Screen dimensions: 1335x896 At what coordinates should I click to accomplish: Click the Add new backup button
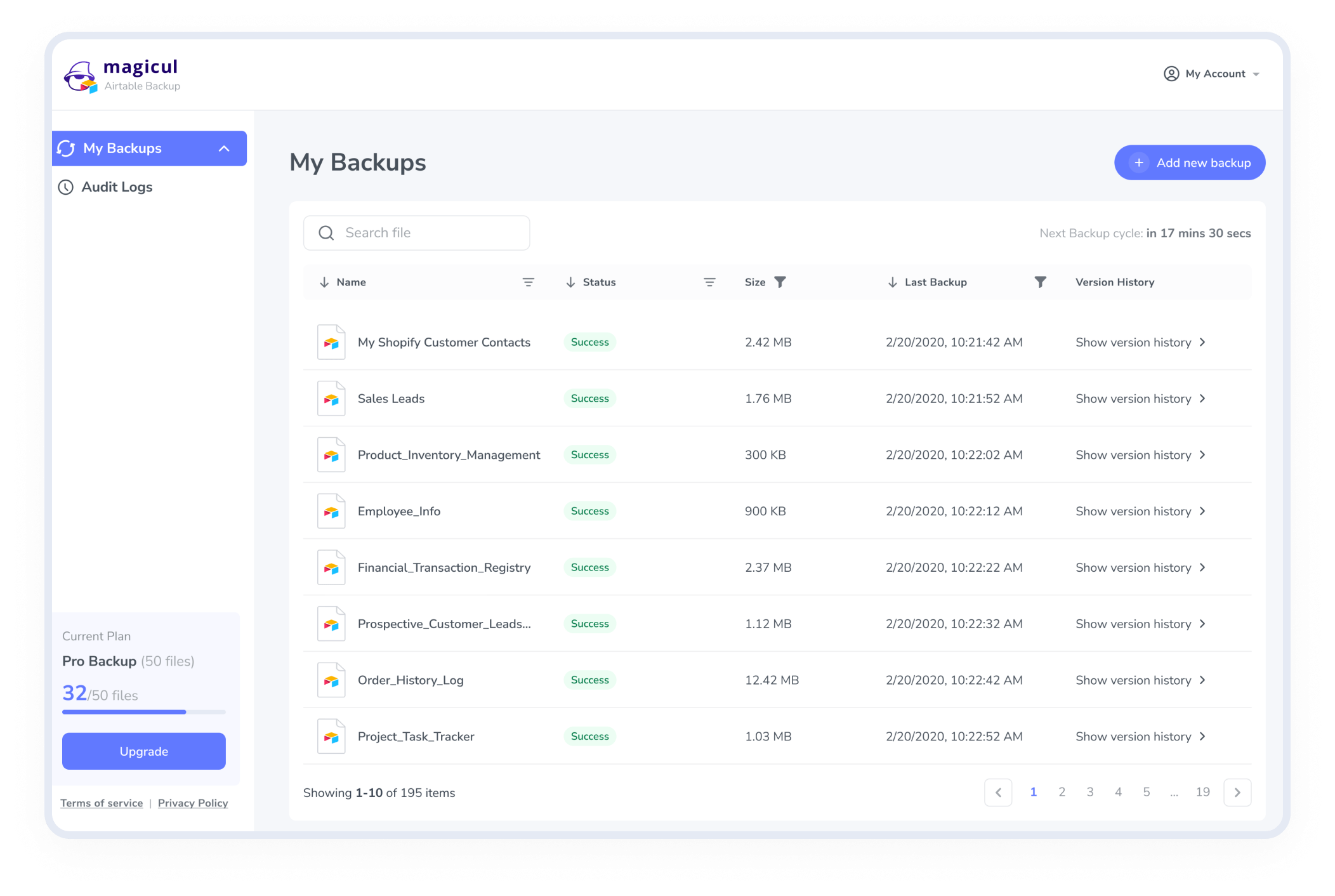[x=1189, y=162]
